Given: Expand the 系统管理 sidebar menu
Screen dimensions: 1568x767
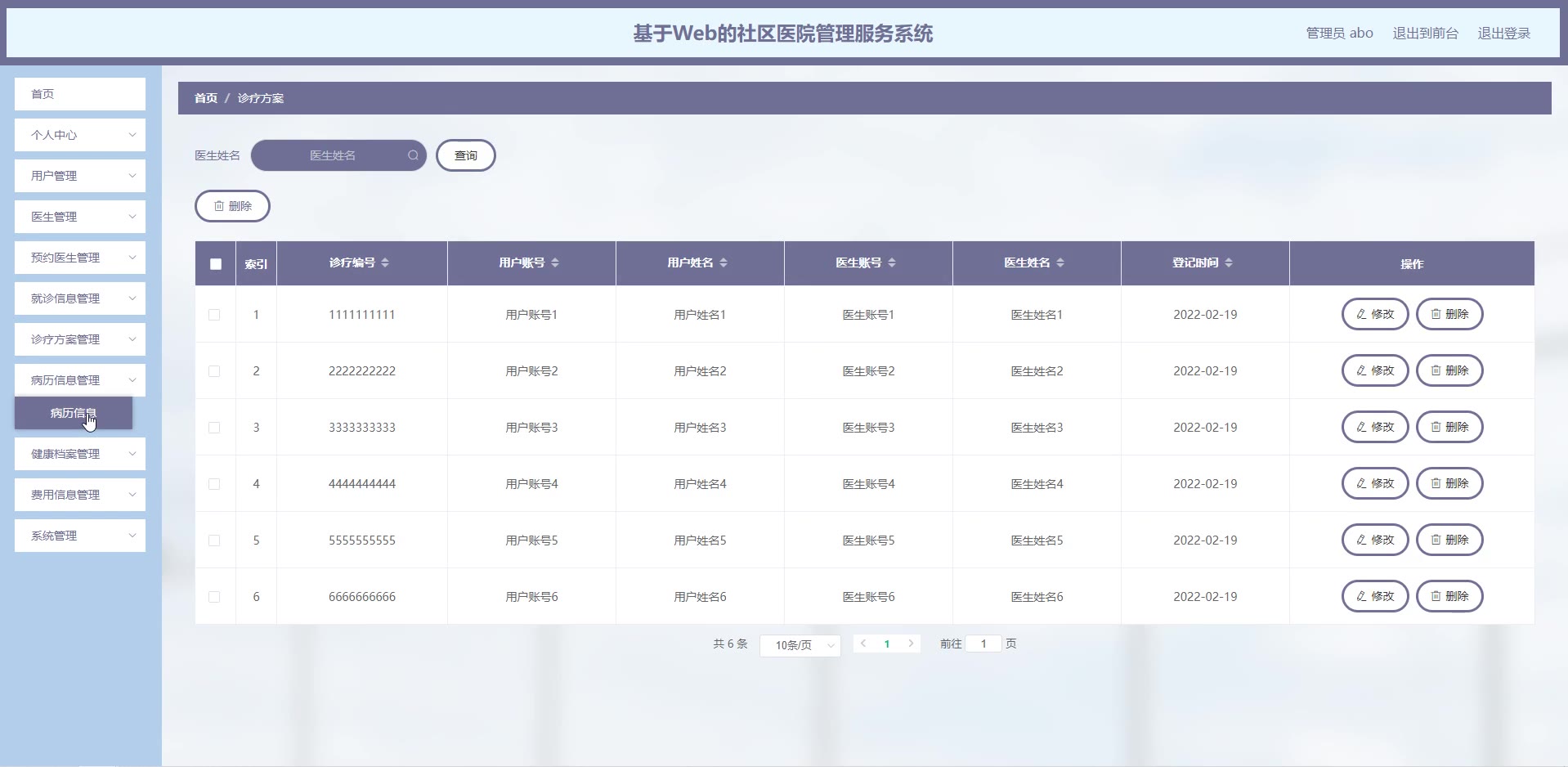Looking at the screenshot, I should coord(80,536).
